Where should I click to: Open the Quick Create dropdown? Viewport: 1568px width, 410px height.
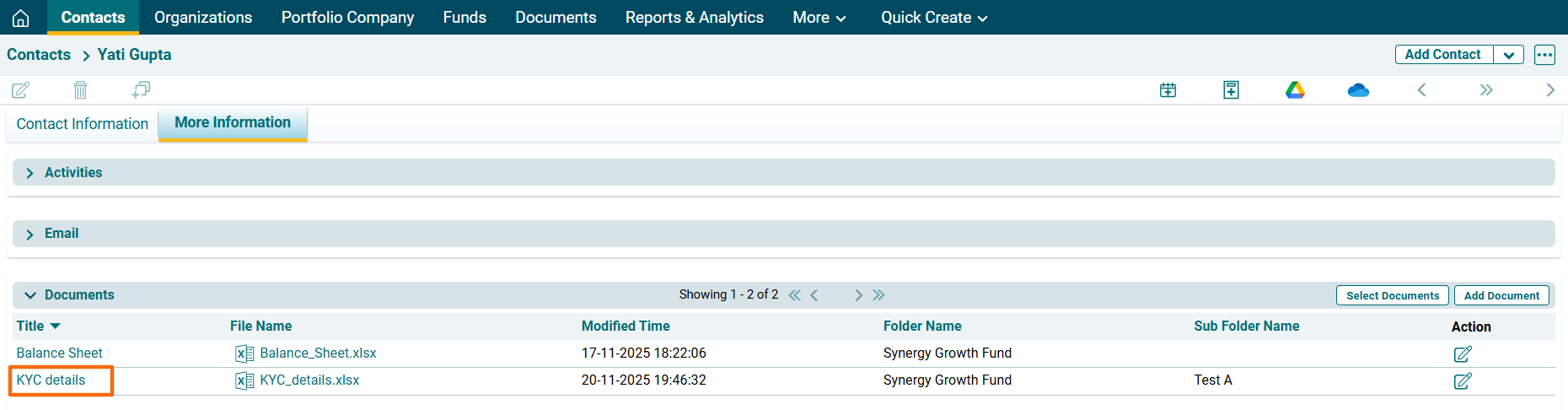933,18
